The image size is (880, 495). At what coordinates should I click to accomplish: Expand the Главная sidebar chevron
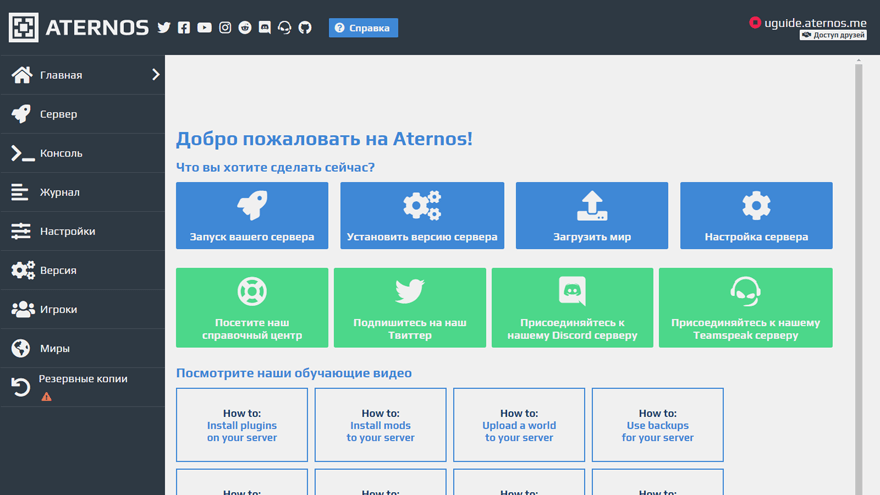click(155, 75)
